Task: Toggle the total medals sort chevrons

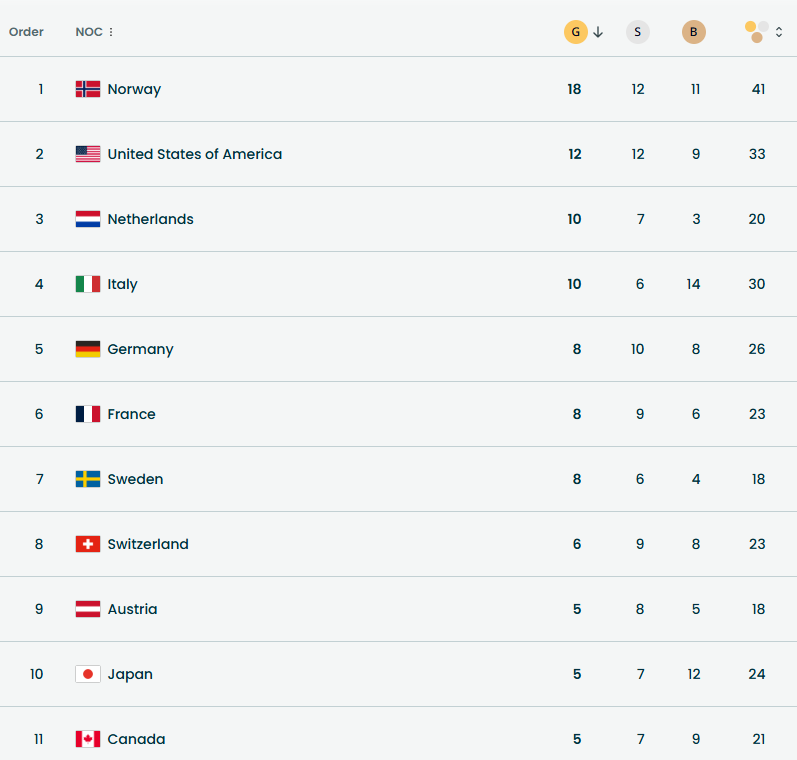Action: tap(779, 32)
